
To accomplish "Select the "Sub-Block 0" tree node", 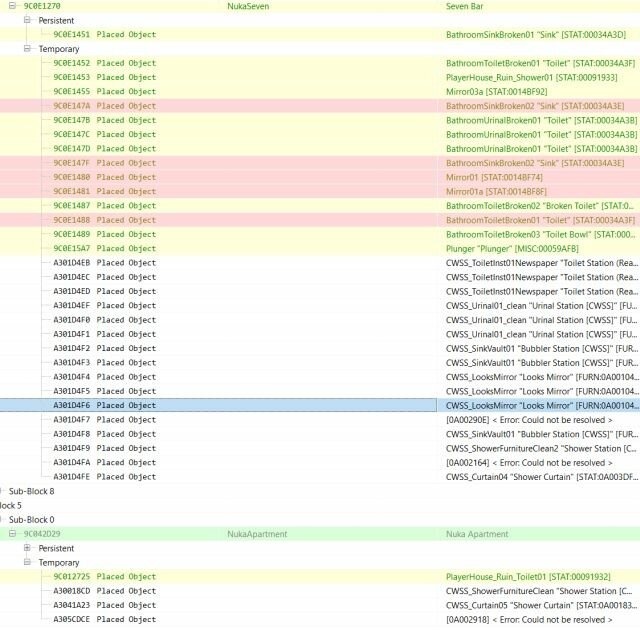I will pyautogui.click(x=31, y=519).
